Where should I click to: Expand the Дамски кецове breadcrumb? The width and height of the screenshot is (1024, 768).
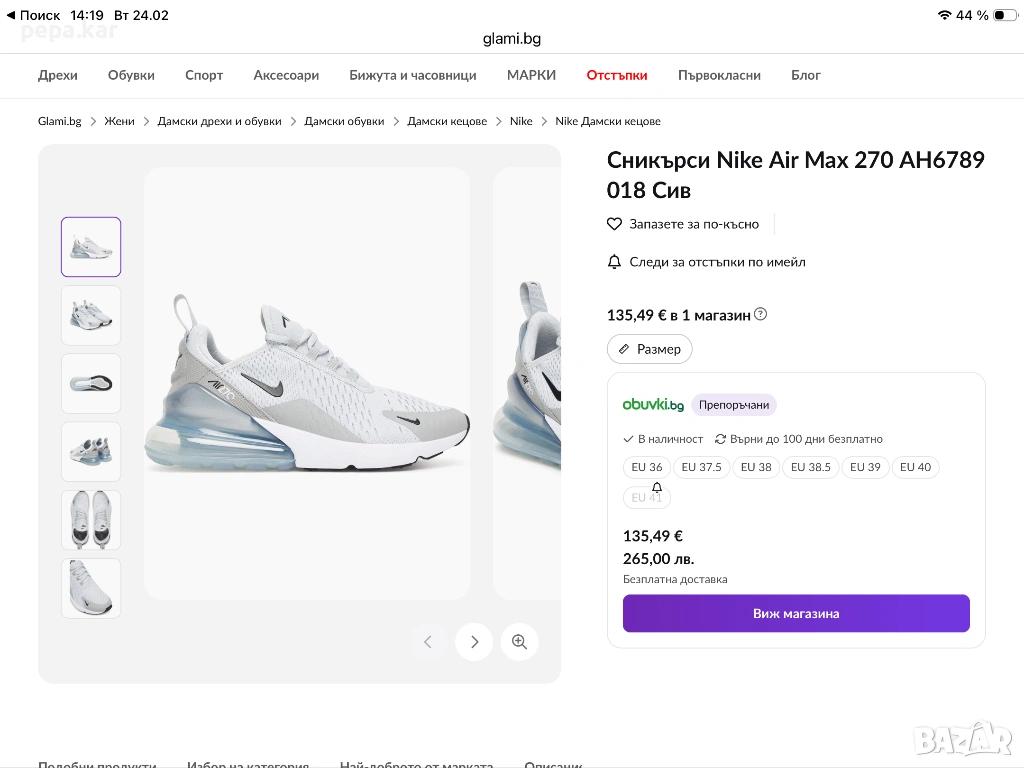coord(447,121)
